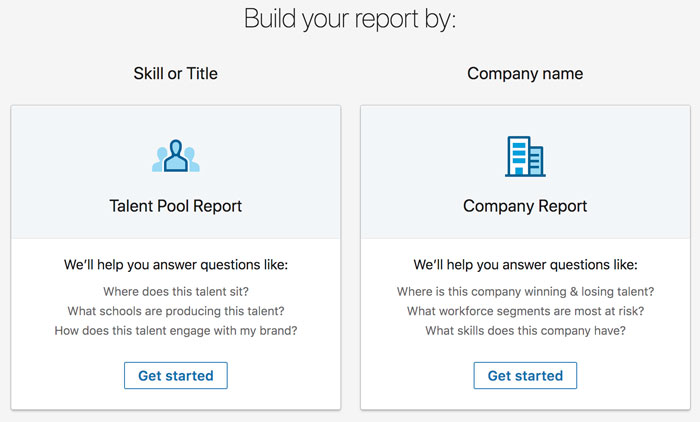
Task: Click "What workforce segments are most at risk?"
Action: point(525,311)
